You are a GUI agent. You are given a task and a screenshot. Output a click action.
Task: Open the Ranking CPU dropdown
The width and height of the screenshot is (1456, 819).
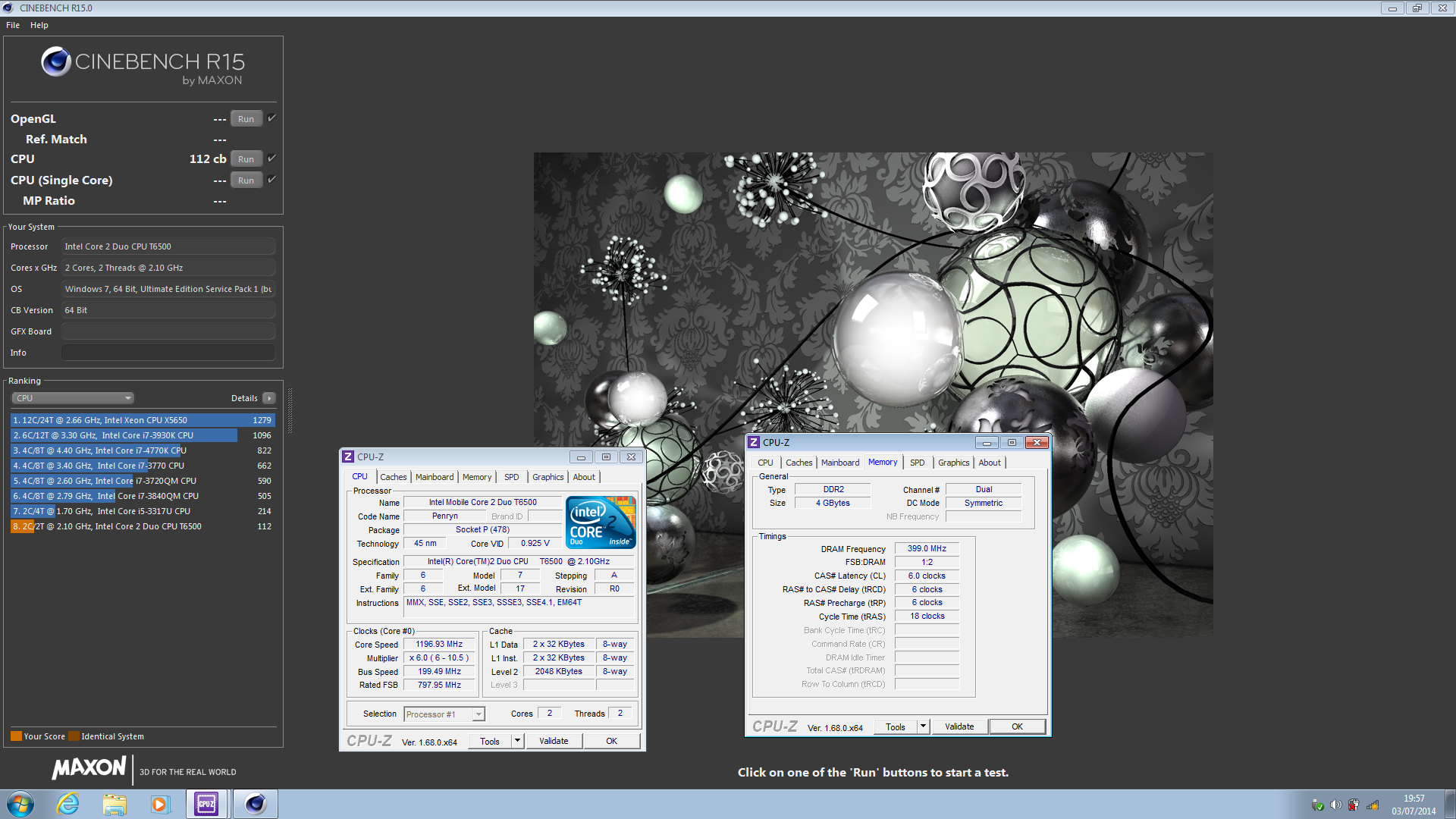coord(73,398)
